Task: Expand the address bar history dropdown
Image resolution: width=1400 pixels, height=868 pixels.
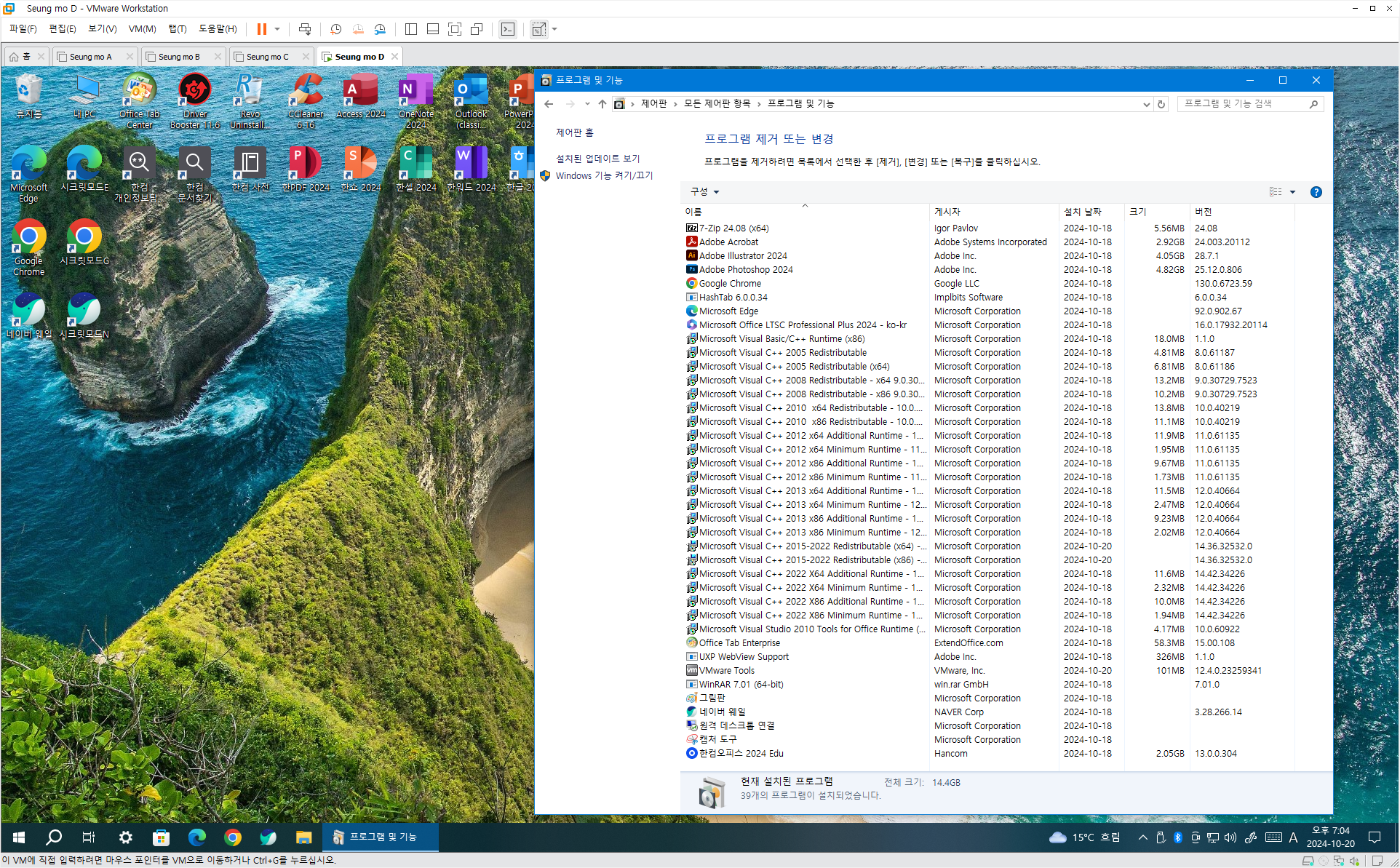Action: pyautogui.click(x=1146, y=104)
